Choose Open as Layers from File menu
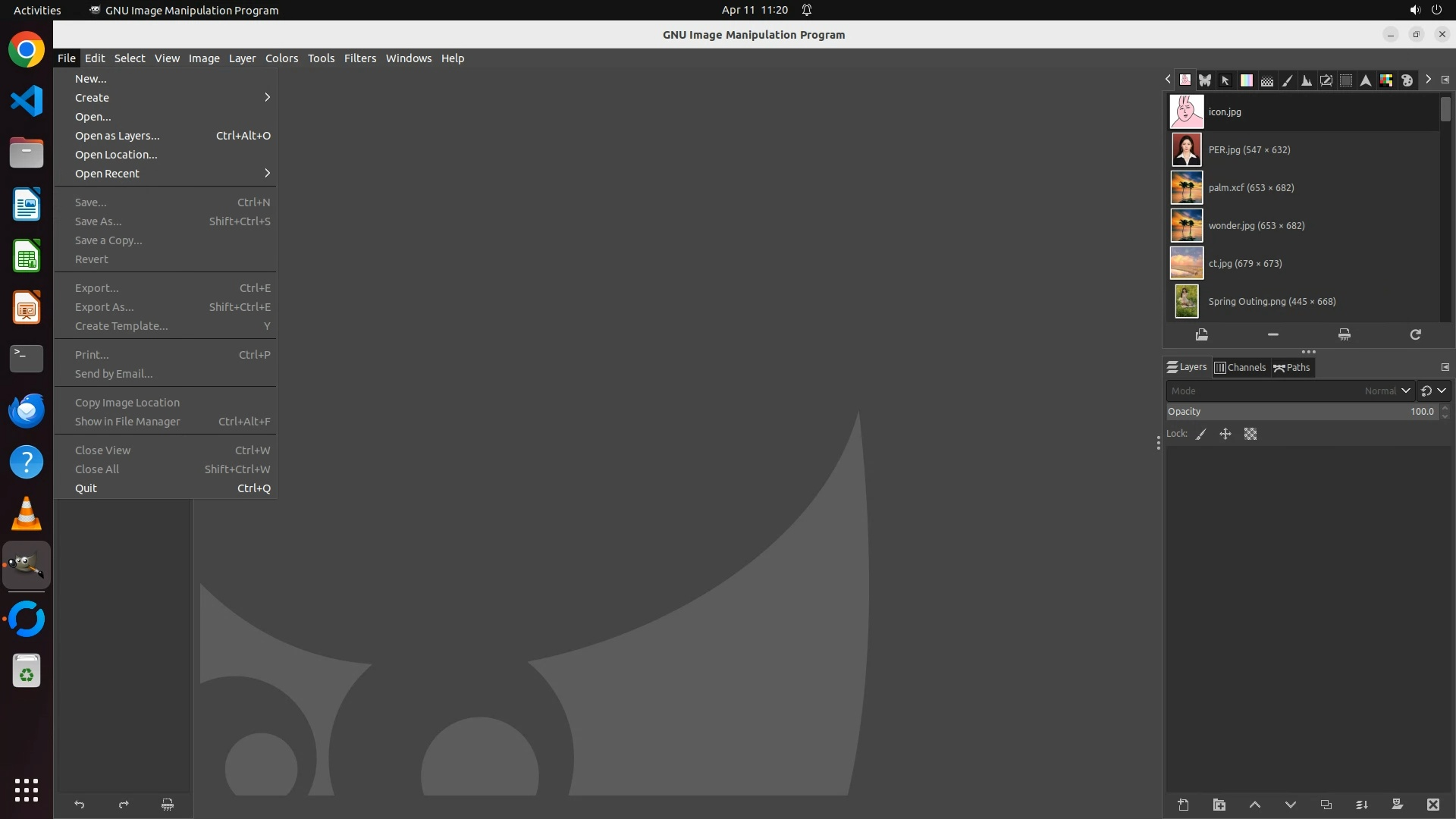 tap(118, 136)
